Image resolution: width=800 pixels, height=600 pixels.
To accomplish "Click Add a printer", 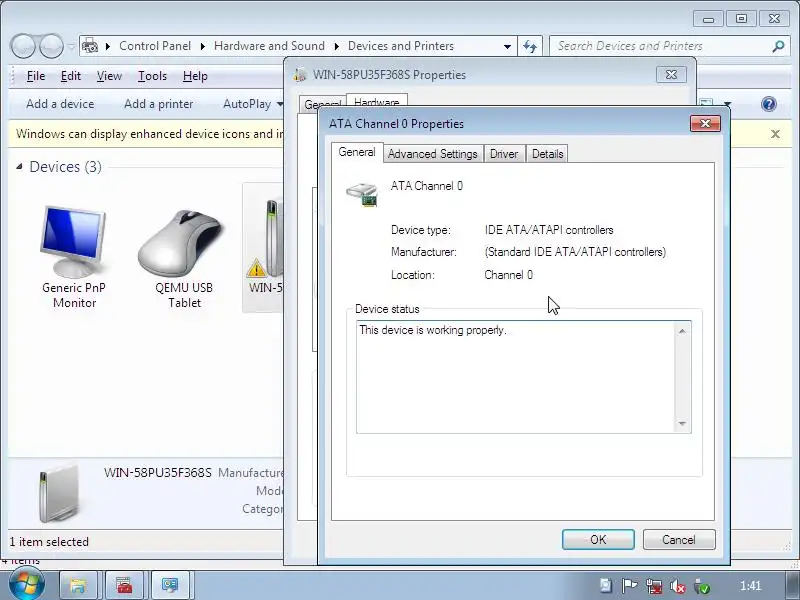I will point(159,104).
